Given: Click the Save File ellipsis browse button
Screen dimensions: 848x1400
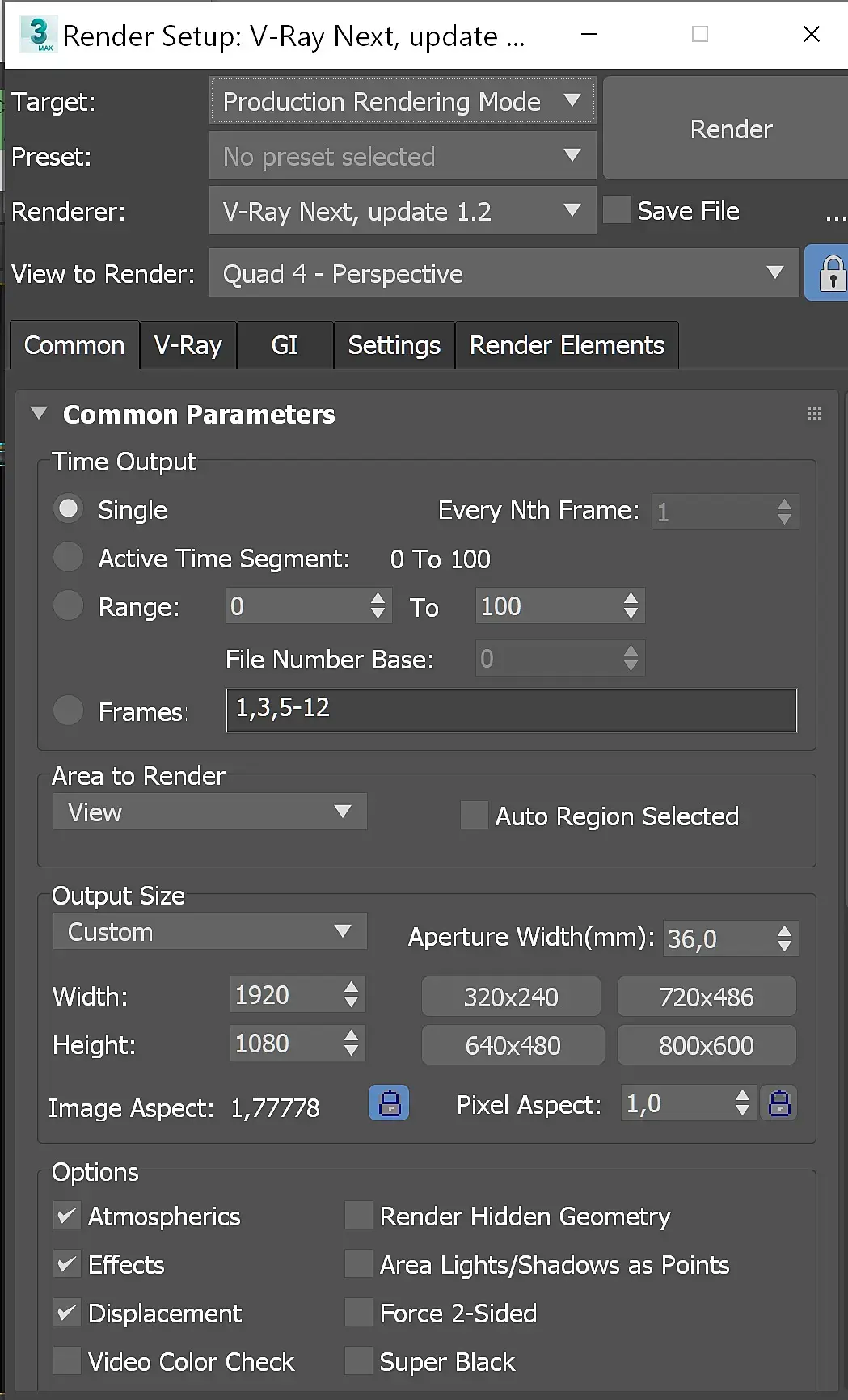Looking at the screenshot, I should pos(835,212).
